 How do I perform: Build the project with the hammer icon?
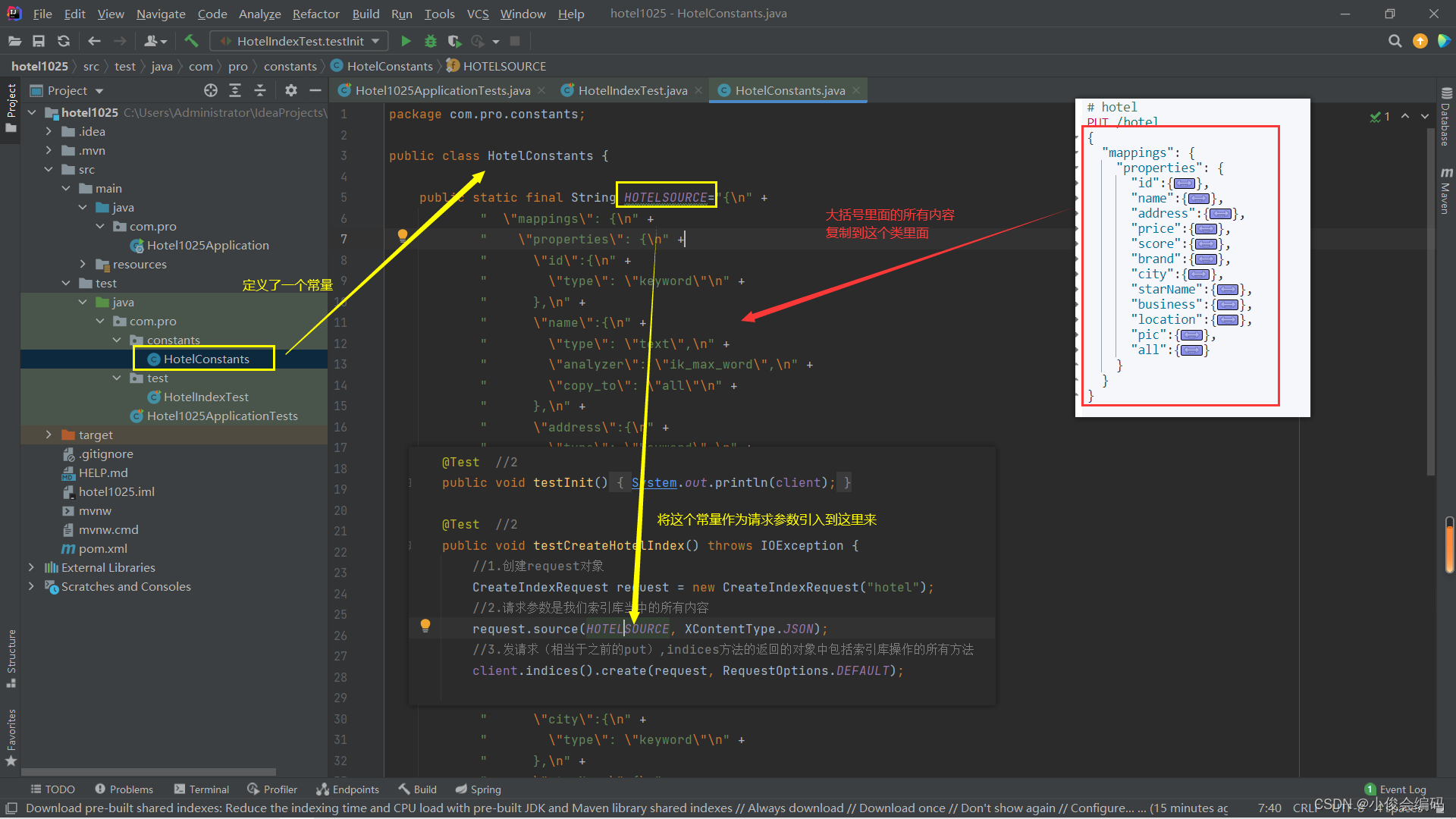tap(191, 41)
